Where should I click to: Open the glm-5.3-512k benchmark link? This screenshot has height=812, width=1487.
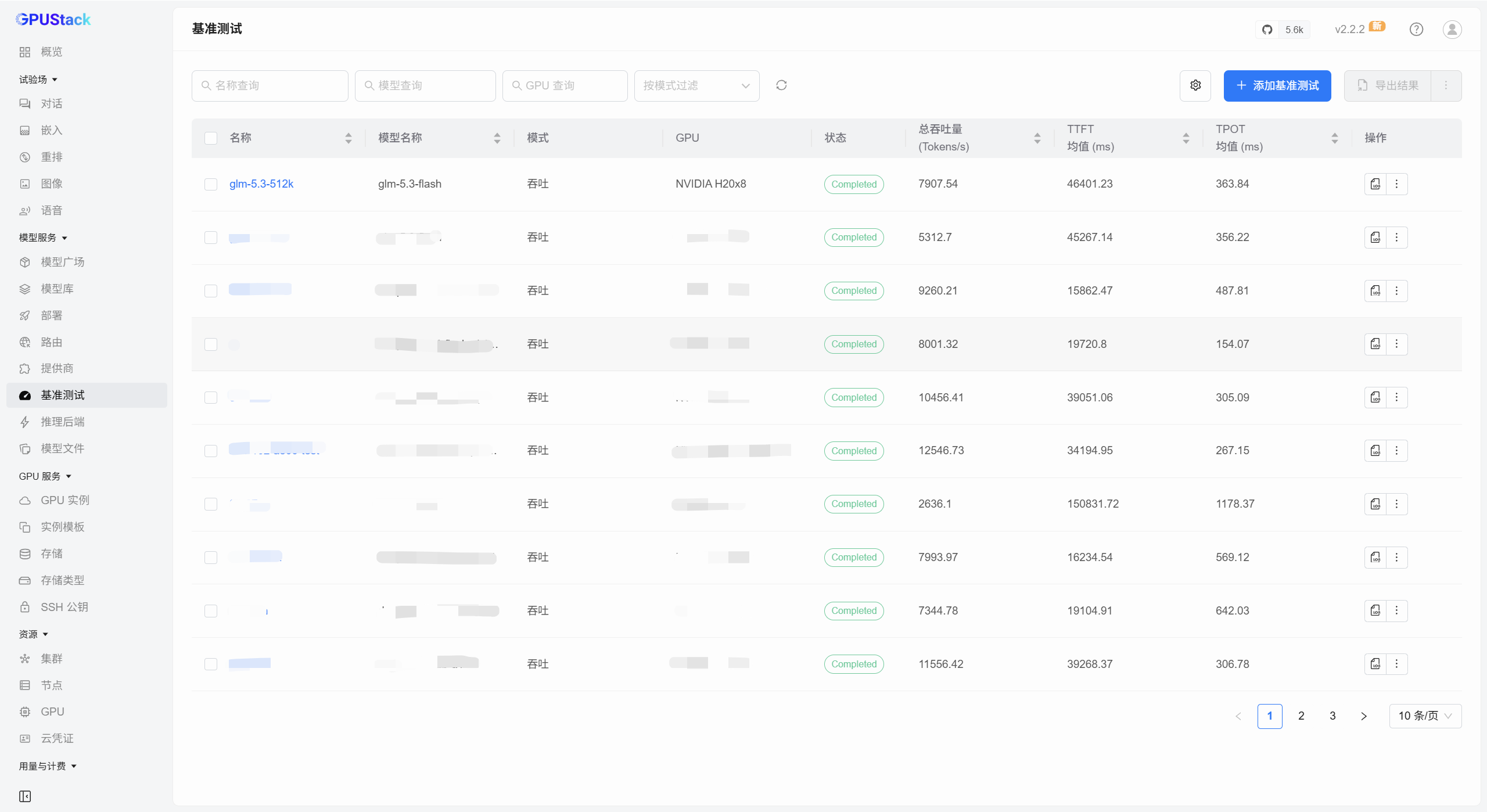pyautogui.click(x=261, y=184)
